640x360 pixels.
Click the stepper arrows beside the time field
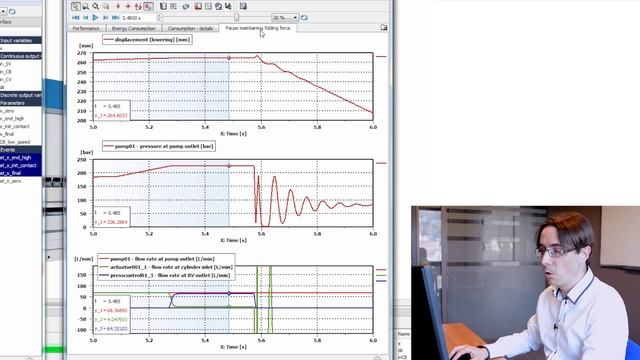[159, 18]
